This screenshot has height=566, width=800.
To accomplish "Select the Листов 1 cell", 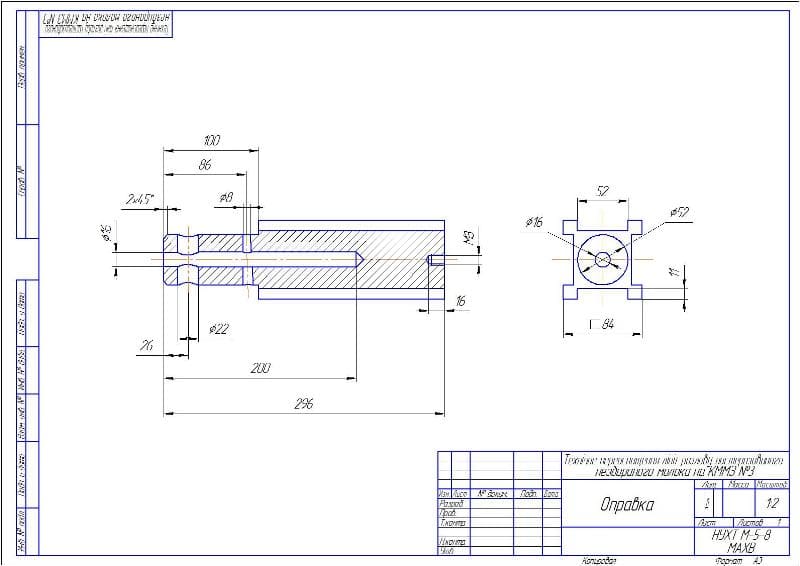I will (x=761, y=523).
